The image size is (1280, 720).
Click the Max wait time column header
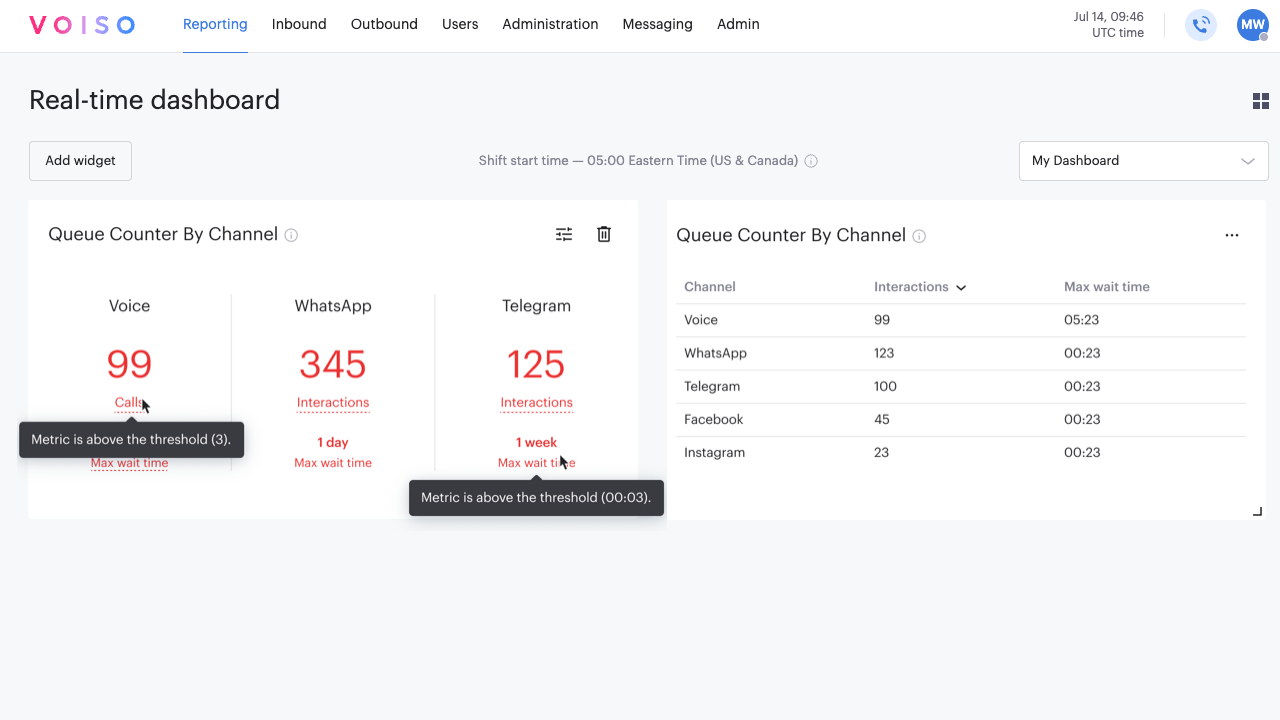(x=1107, y=287)
